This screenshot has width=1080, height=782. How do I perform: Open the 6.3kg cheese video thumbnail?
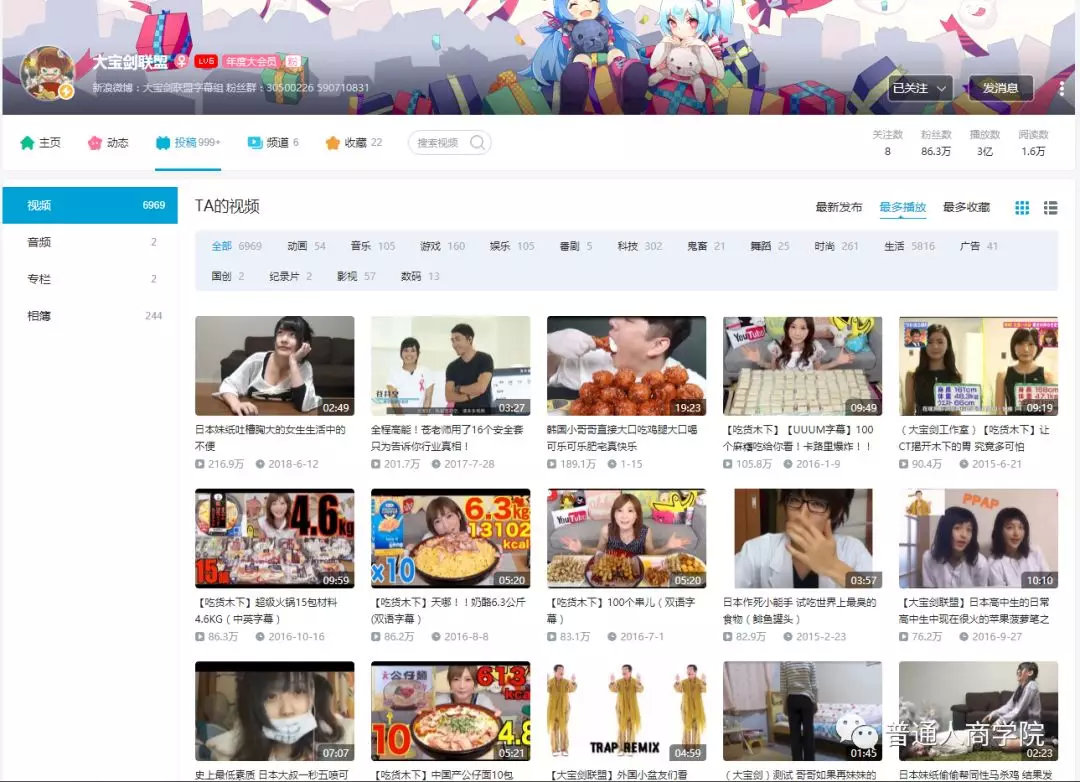(x=450, y=539)
